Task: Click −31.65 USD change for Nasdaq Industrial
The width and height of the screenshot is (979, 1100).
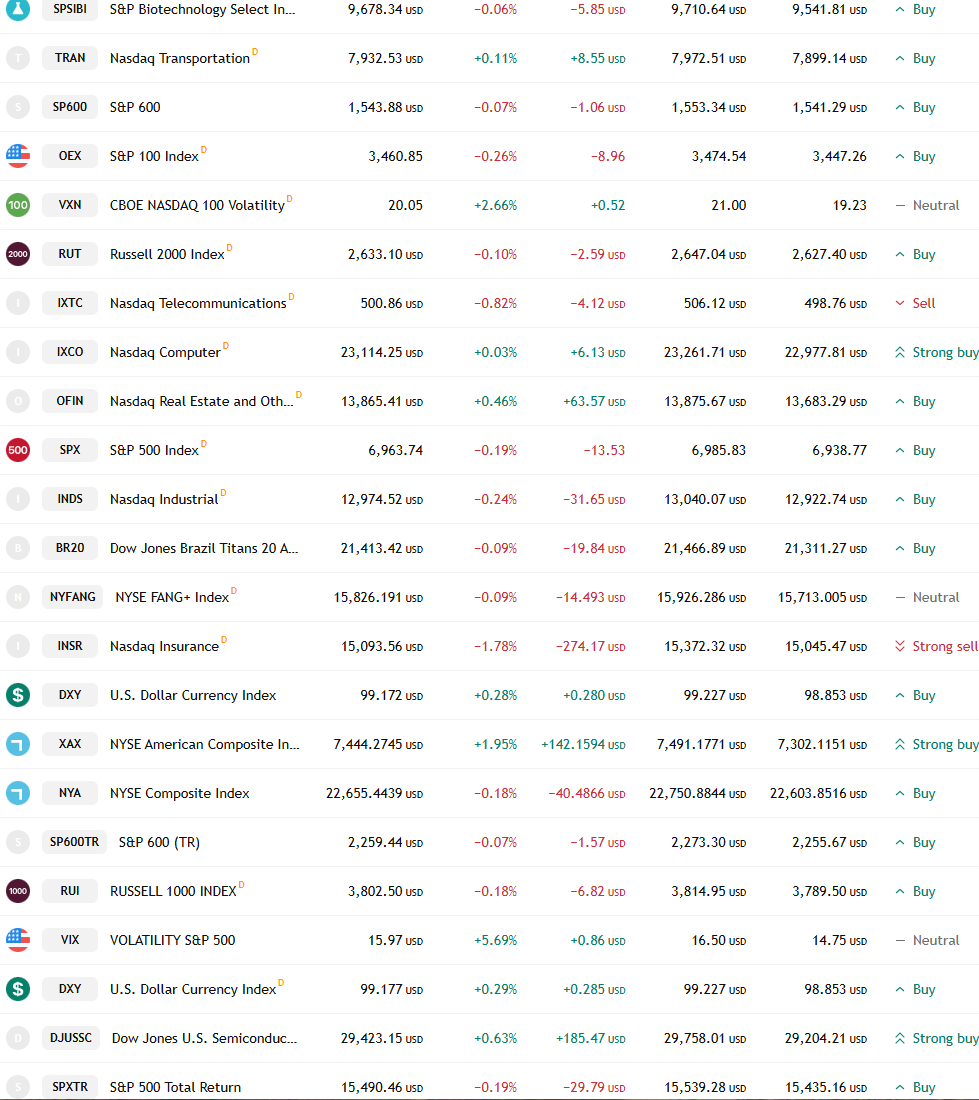Action: (594, 499)
